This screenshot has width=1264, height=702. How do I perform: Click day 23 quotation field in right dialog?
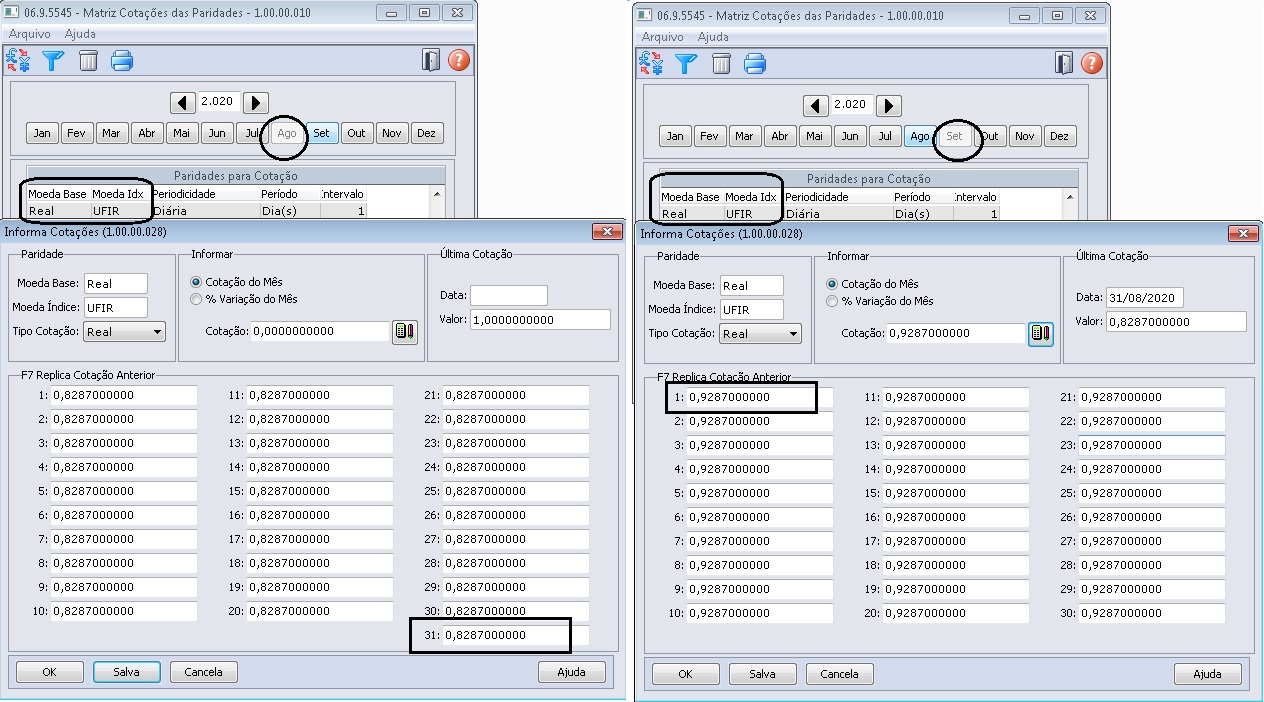[x=1152, y=445]
